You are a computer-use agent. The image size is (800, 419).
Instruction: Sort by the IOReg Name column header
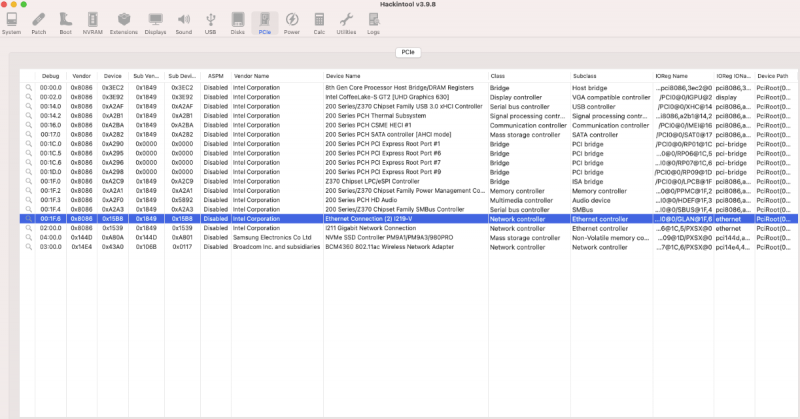683,76
